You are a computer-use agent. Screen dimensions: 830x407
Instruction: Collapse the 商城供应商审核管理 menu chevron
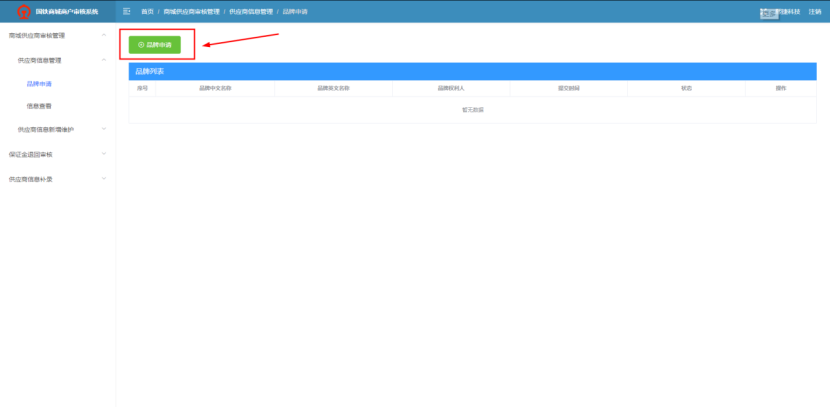(x=104, y=35)
